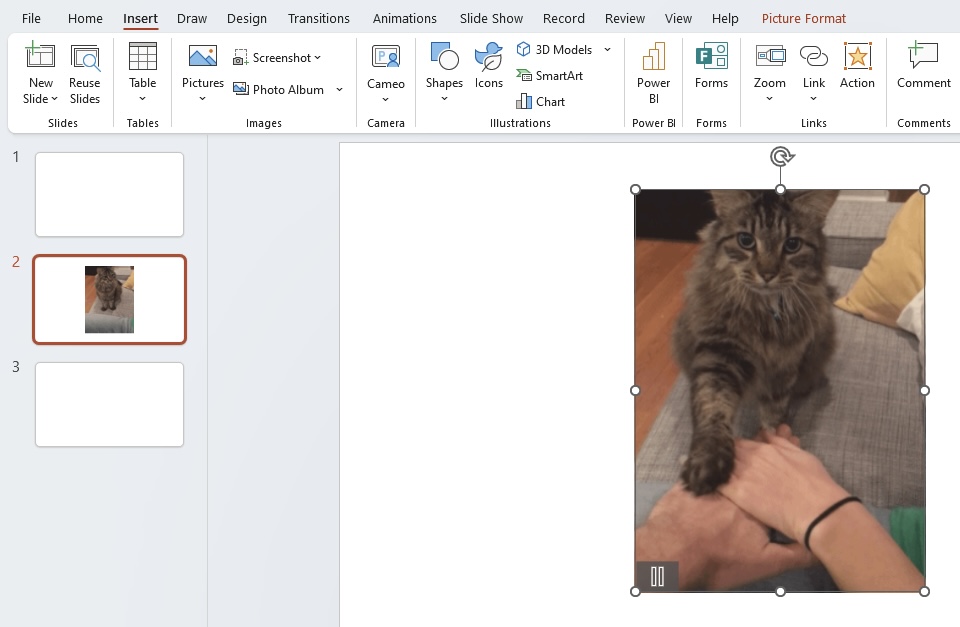Insert a SmartArt graphic
Image resolution: width=960 pixels, height=627 pixels.
coord(550,75)
